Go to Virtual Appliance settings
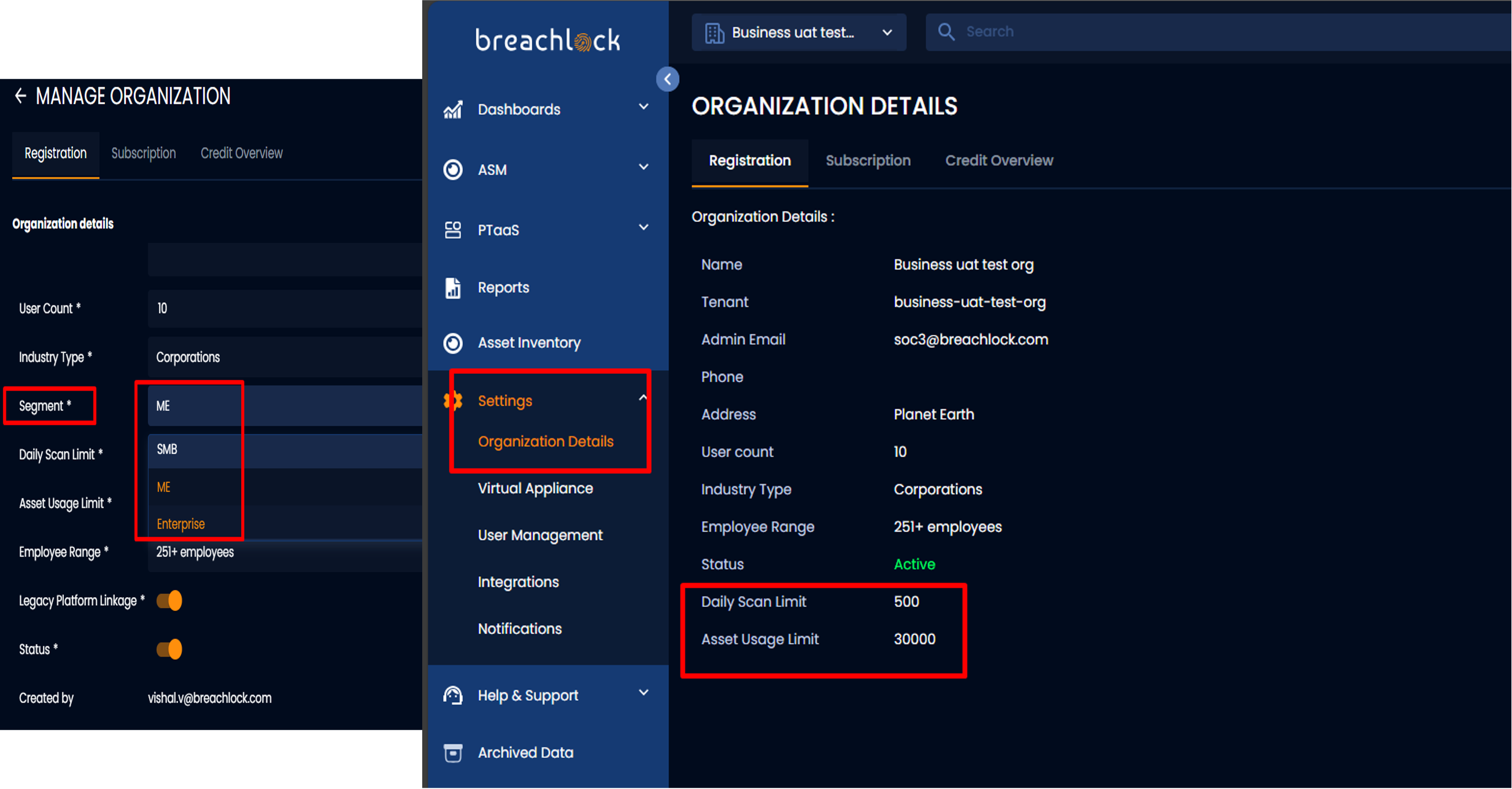 point(535,489)
